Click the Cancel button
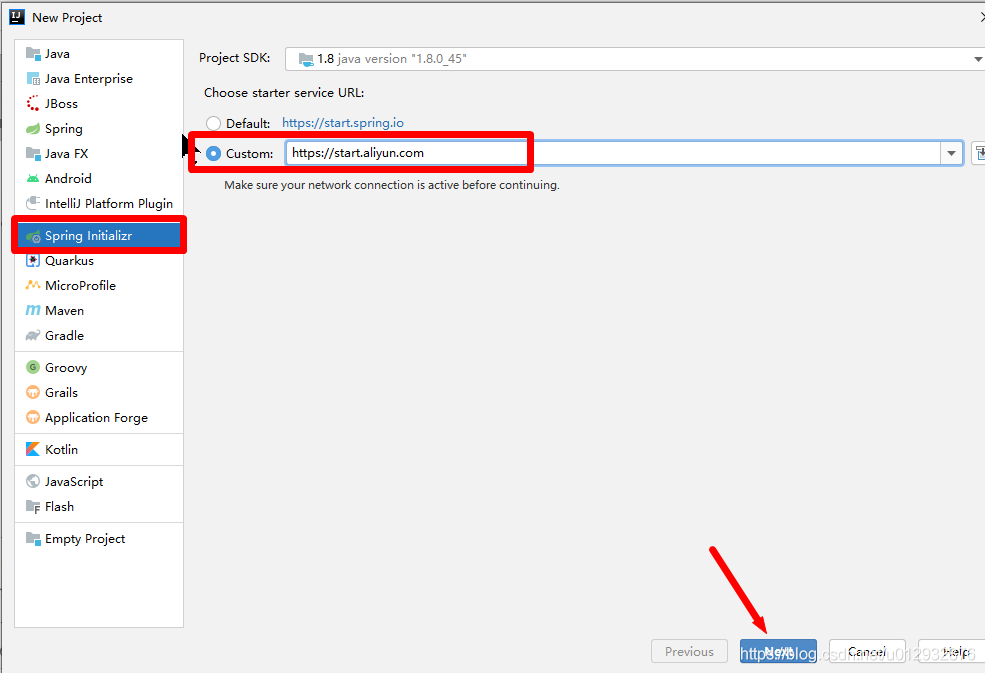This screenshot has height=673, width=985. tap(867, 652)
